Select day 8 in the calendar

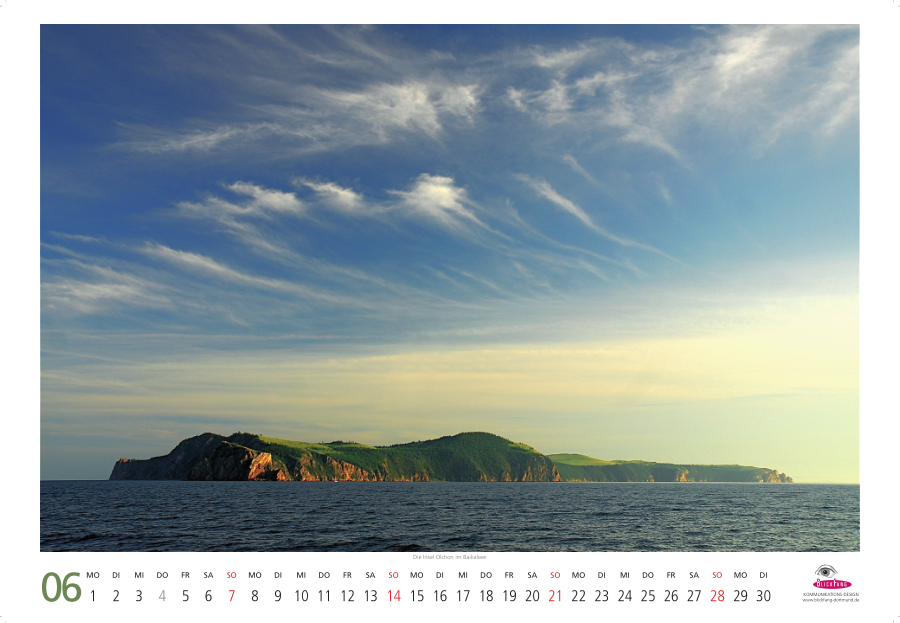[255, 596]
